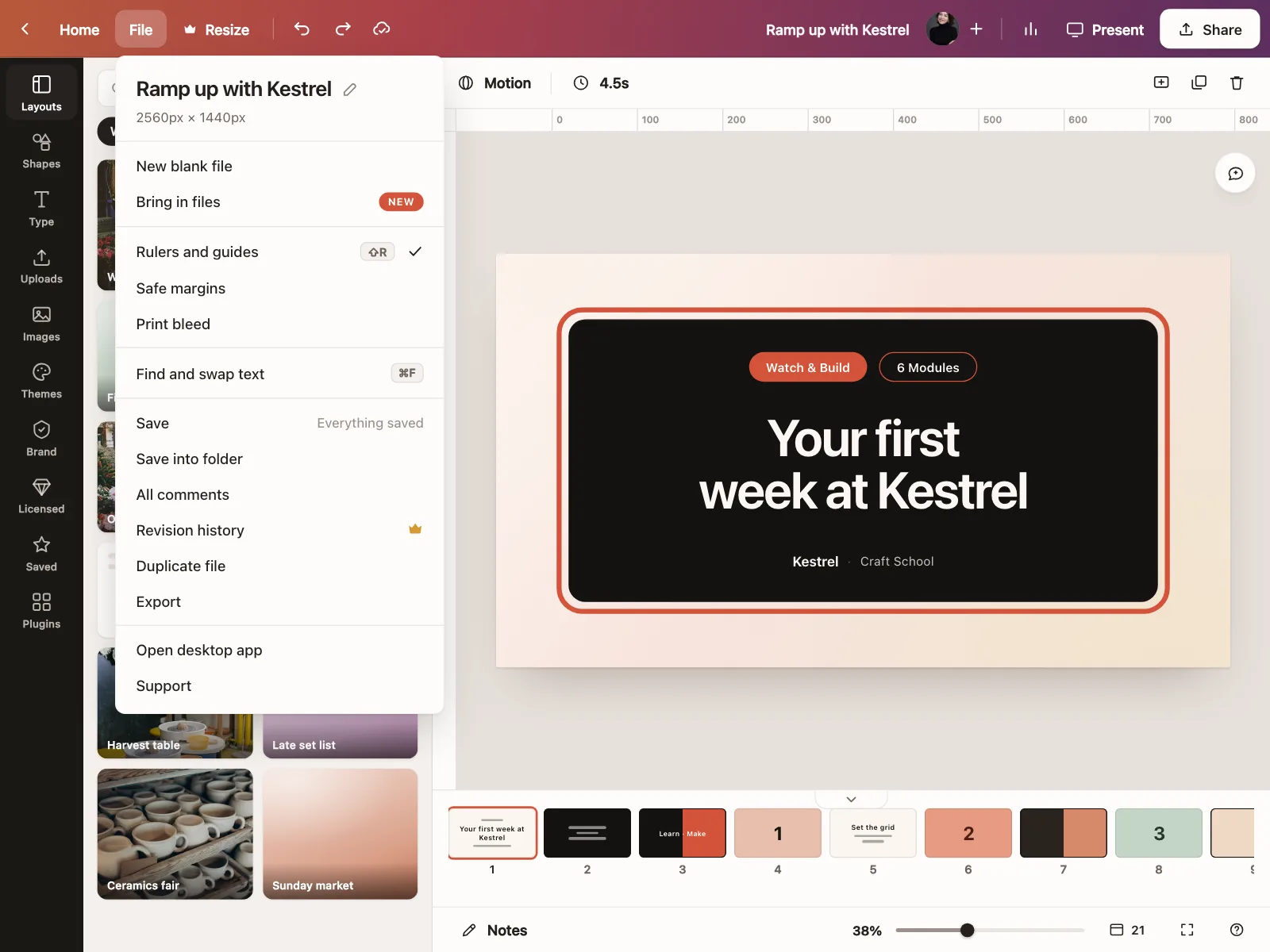This screenshot has width=1270, height=952.
Task: Open the page grid view showing 21
Action: coord(1127,930)
